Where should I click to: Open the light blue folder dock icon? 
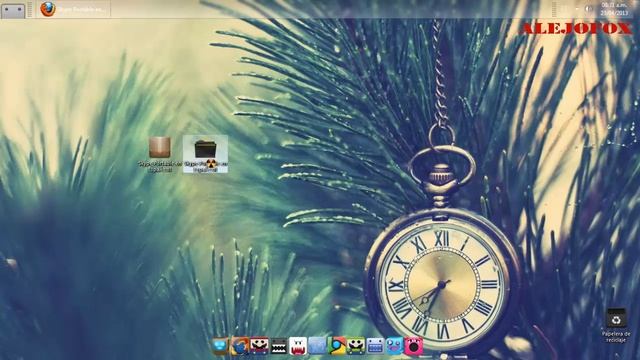[x=317, y=346]
